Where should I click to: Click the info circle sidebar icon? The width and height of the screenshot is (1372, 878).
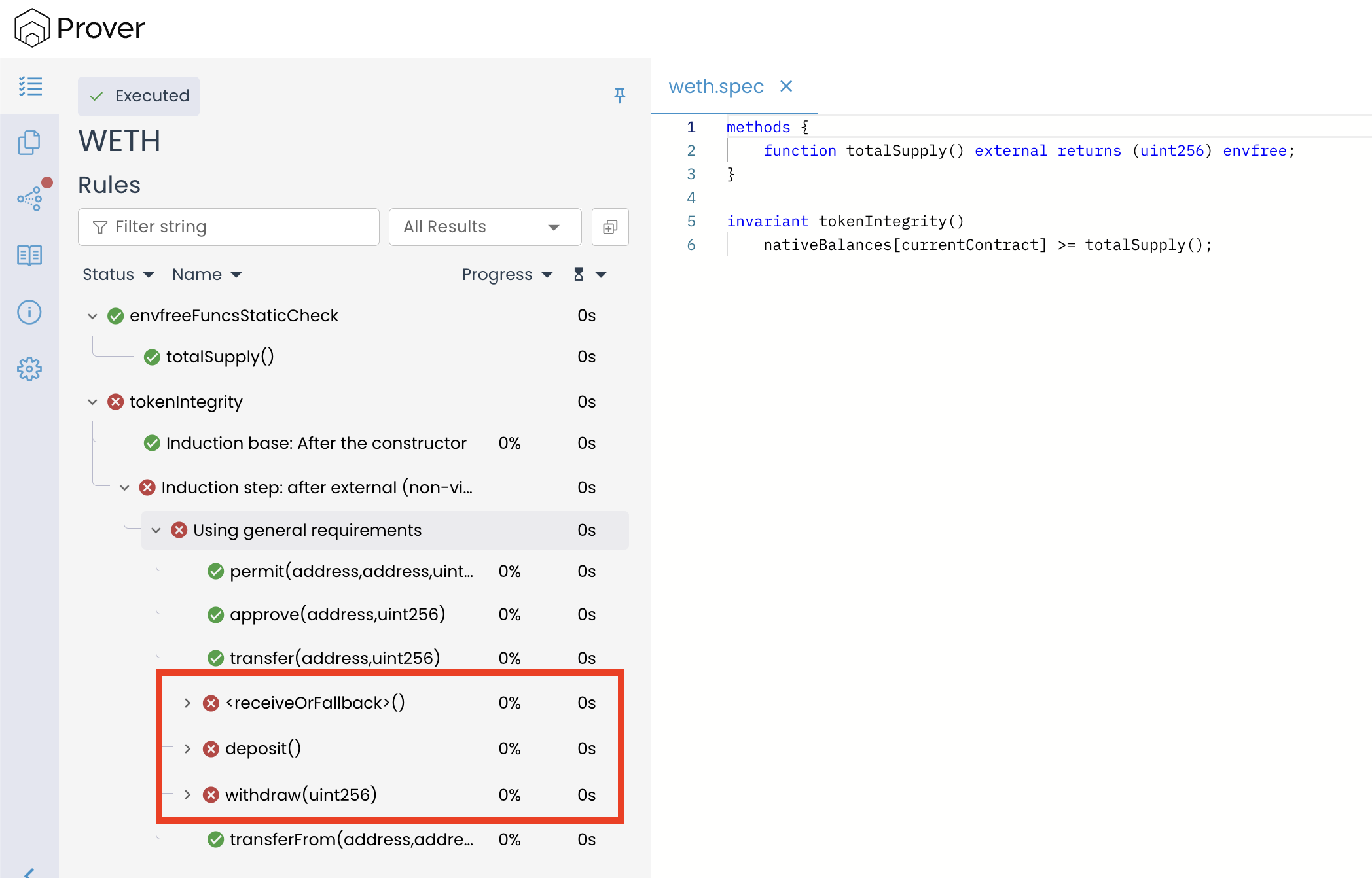29,312
